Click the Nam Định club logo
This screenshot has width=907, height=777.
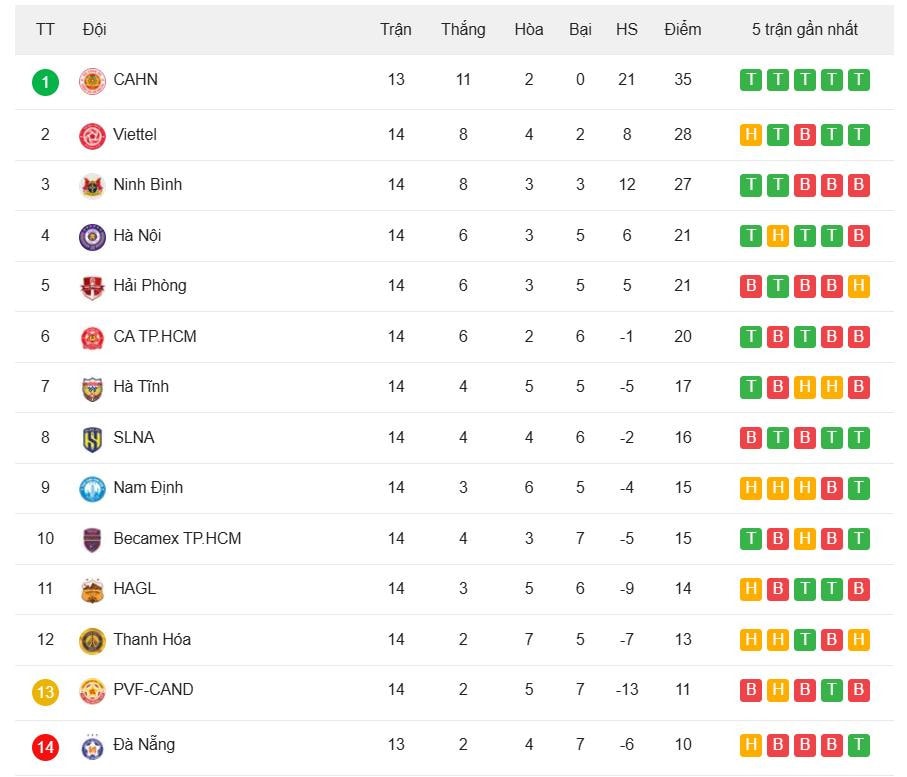[x=92, y=489]
